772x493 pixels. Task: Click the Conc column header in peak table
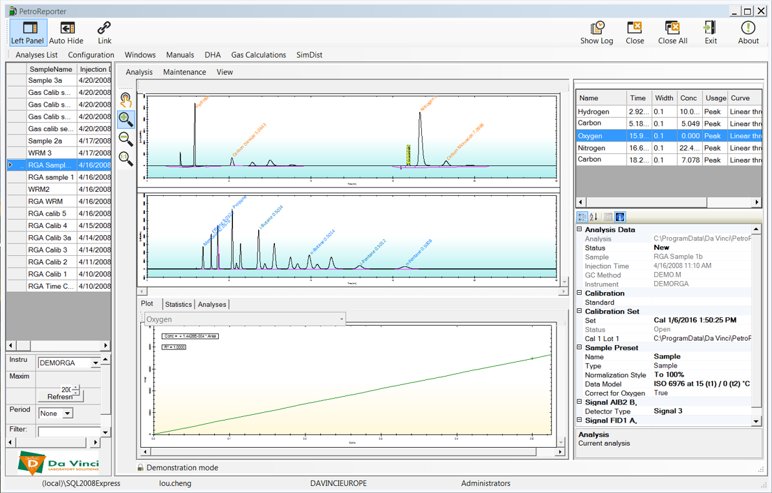pyautogui.click(x=689, y=98)
